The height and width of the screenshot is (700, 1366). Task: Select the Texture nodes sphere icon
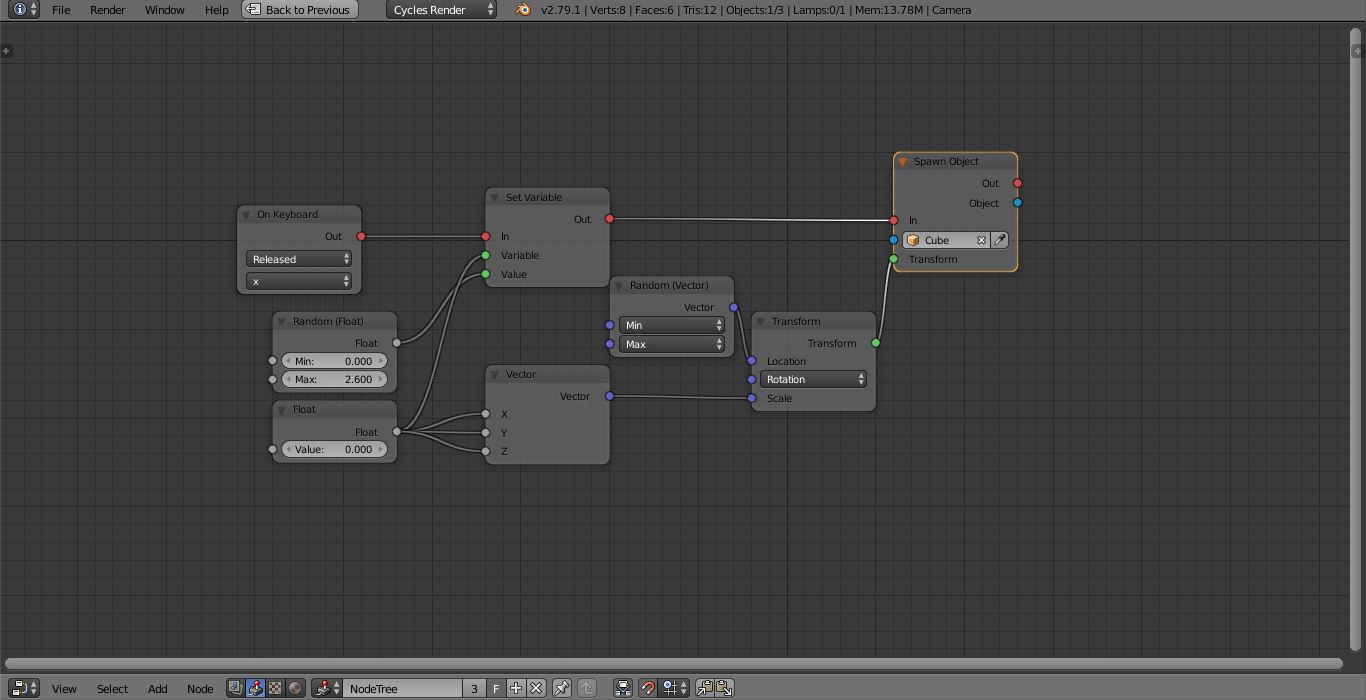pos(295,688)
